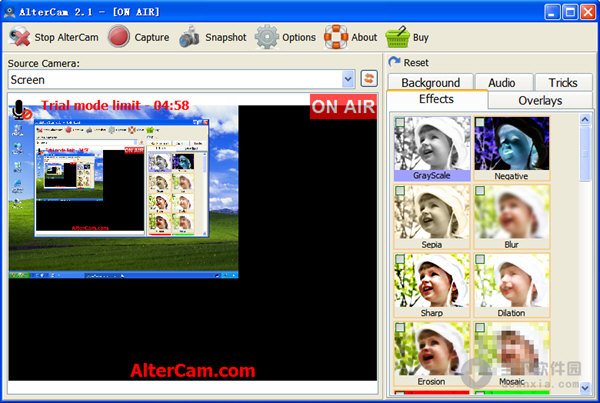Select the Negative effect thumbnail
Screen dimensions: 600x403
click(x=512, y=148)
